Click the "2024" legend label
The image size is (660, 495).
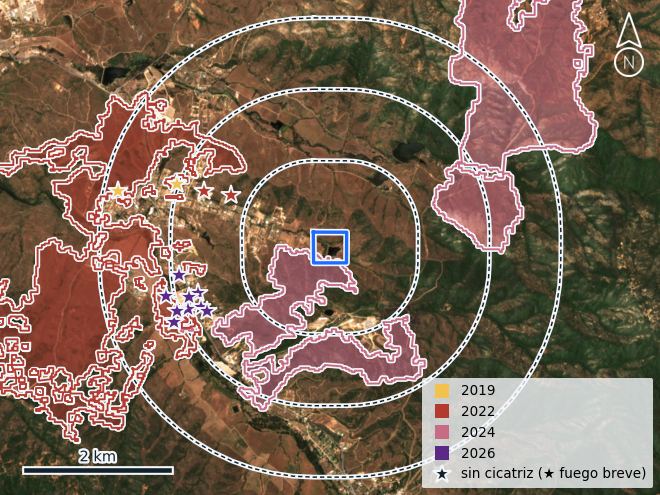point(478,432)
